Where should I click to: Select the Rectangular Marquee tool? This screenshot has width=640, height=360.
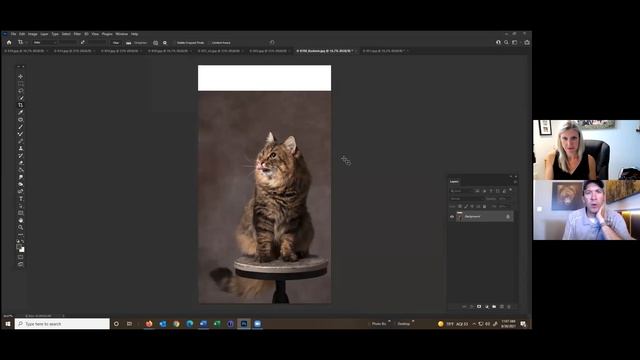(20, 84)
